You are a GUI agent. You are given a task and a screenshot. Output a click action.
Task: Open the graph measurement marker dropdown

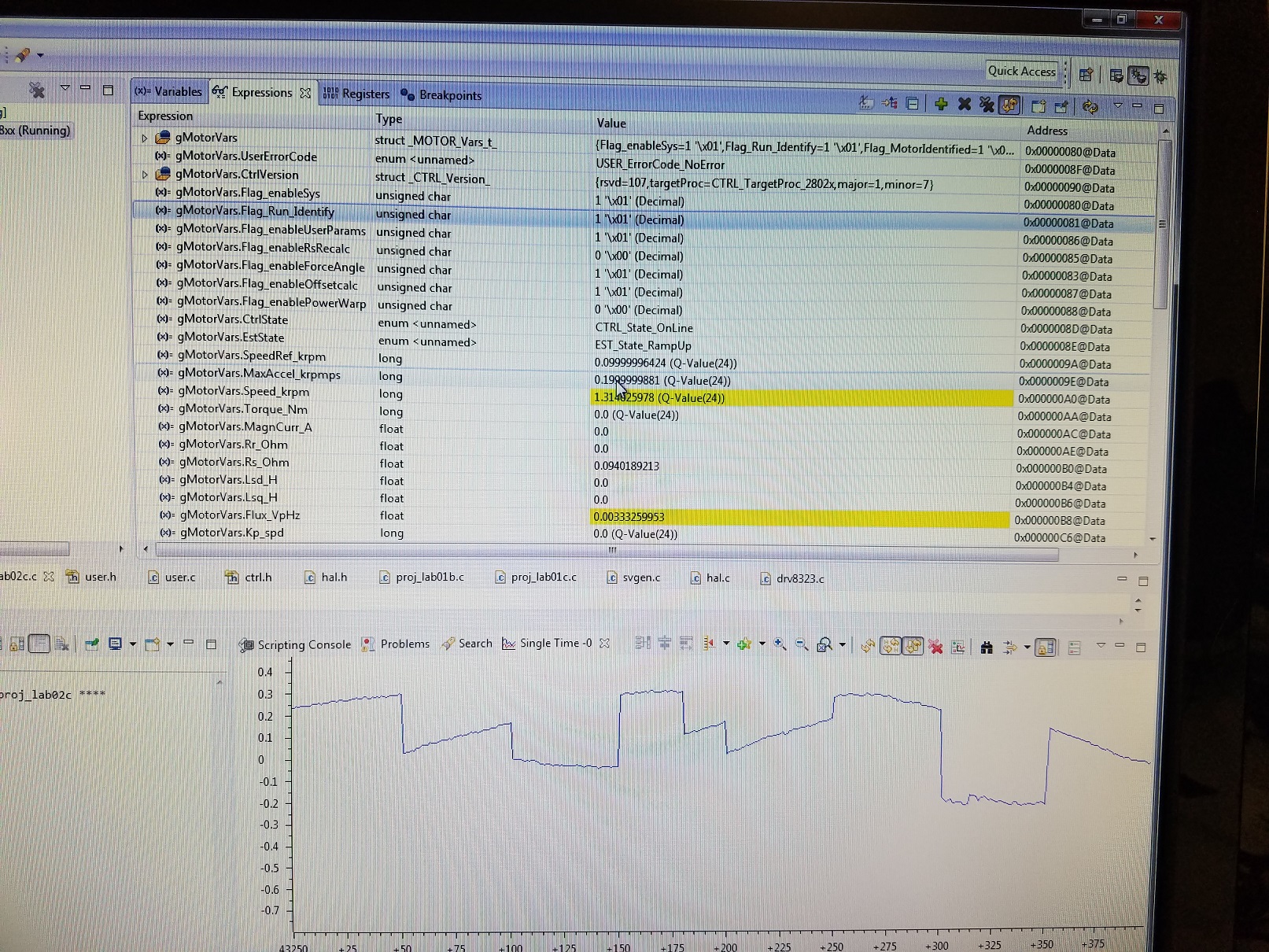[x=725, y=644]
